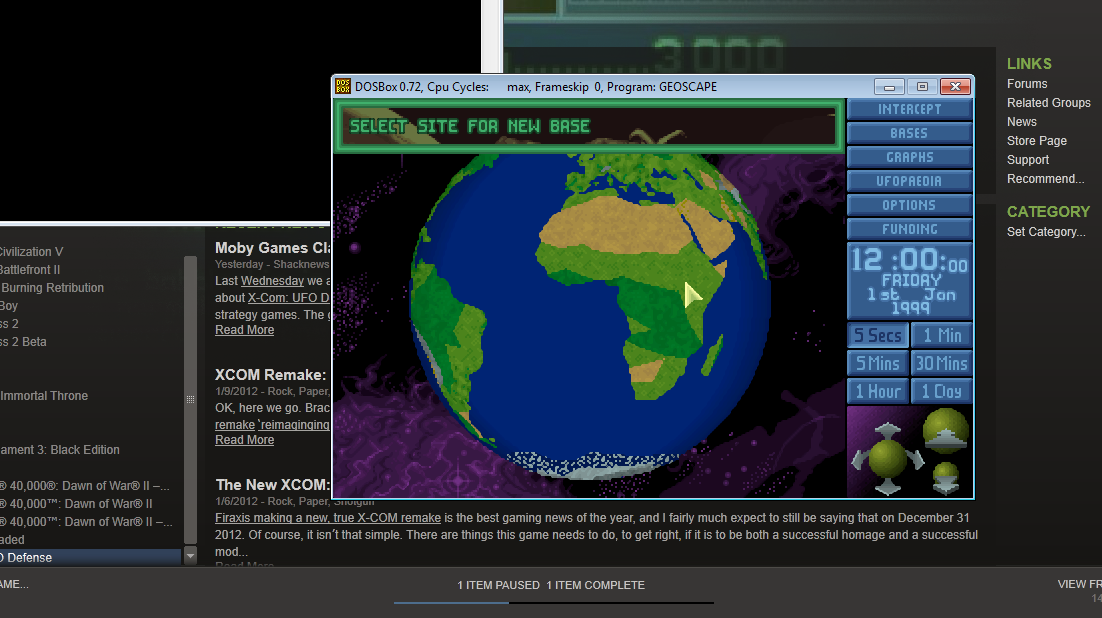This screenshot has height=618, width=1102.
Task: Open 'Firaxis making a new, true X-COM remake' link
Action: point(328,517)
